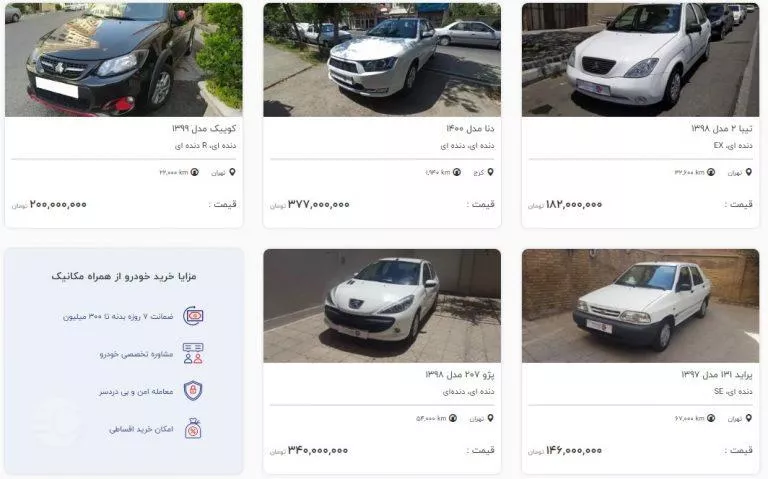Click odometer icon on Peugeot 207 card
The height and width of the screenshot is (479, 768).
[453, 418]
